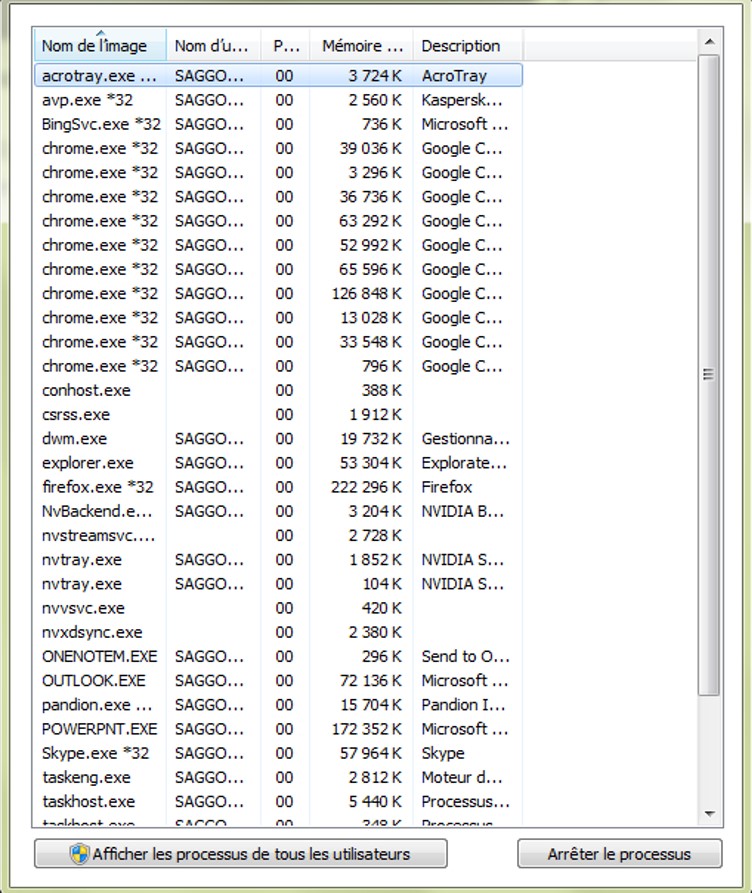Select chrome.exe using 39 036 K
This screenshot has width=752, height=893.
coord(279,149)
